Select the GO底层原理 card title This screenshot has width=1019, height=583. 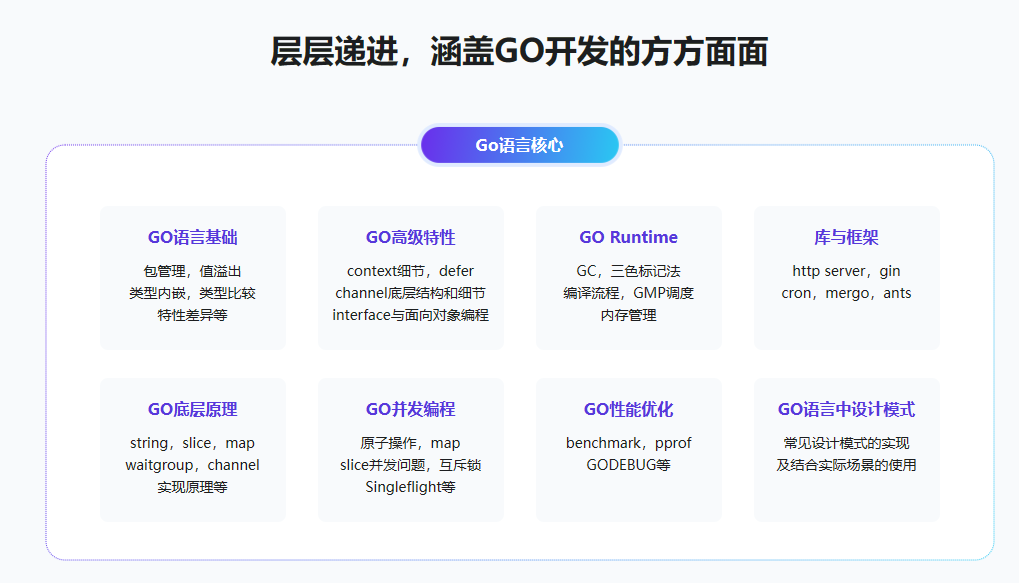(192, 409)
